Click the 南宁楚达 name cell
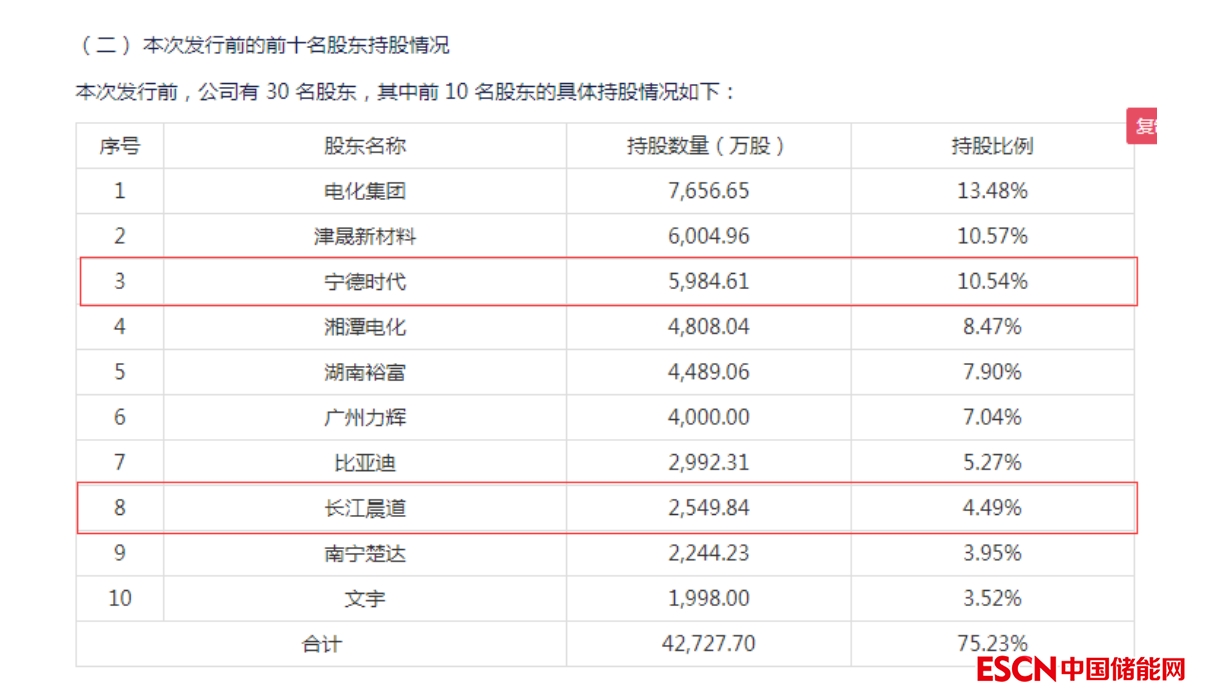Image resolution: width=1211 pixels, height=698 pixels. (365, 553)
